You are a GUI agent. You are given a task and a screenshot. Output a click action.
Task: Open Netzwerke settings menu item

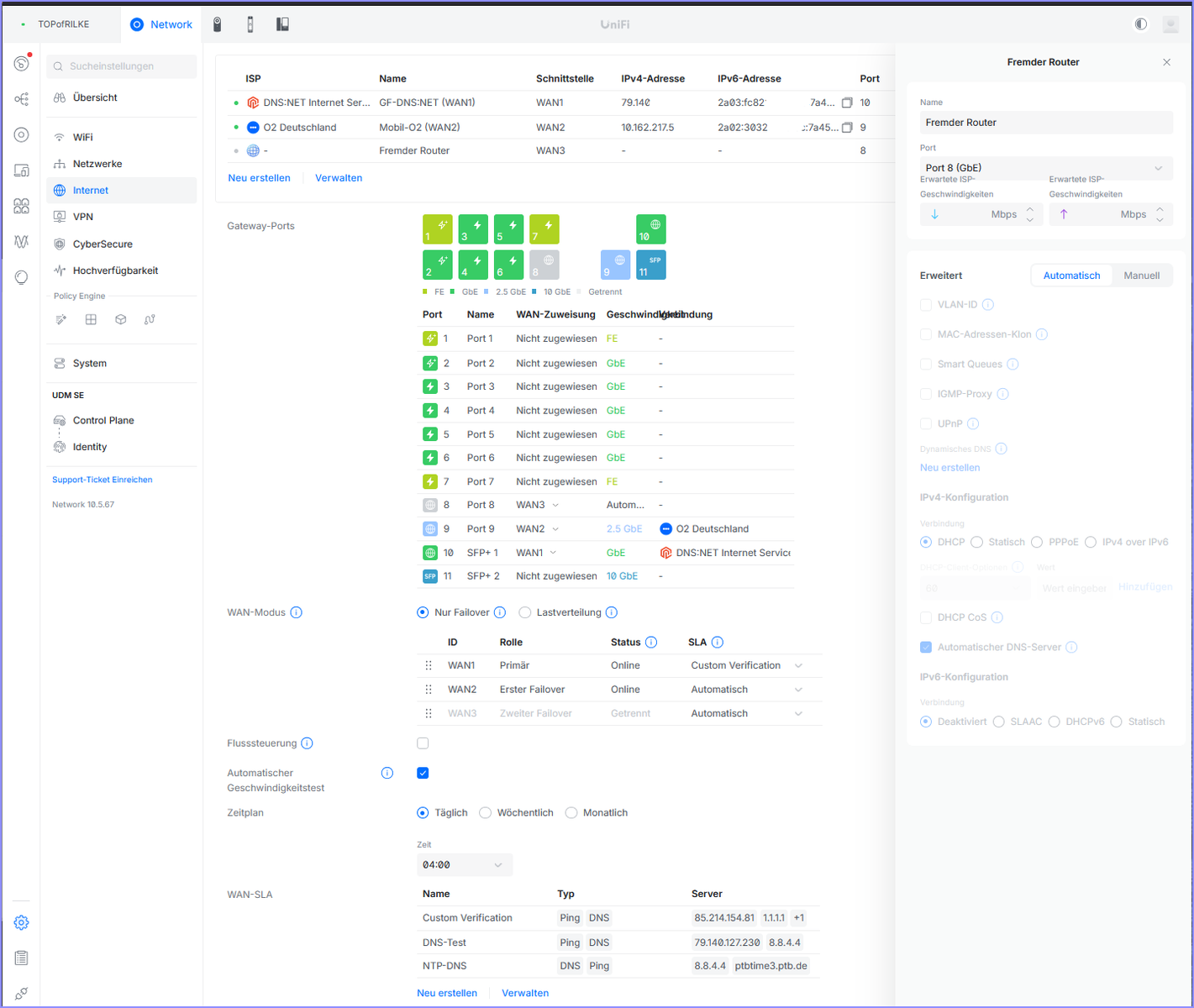121,164
